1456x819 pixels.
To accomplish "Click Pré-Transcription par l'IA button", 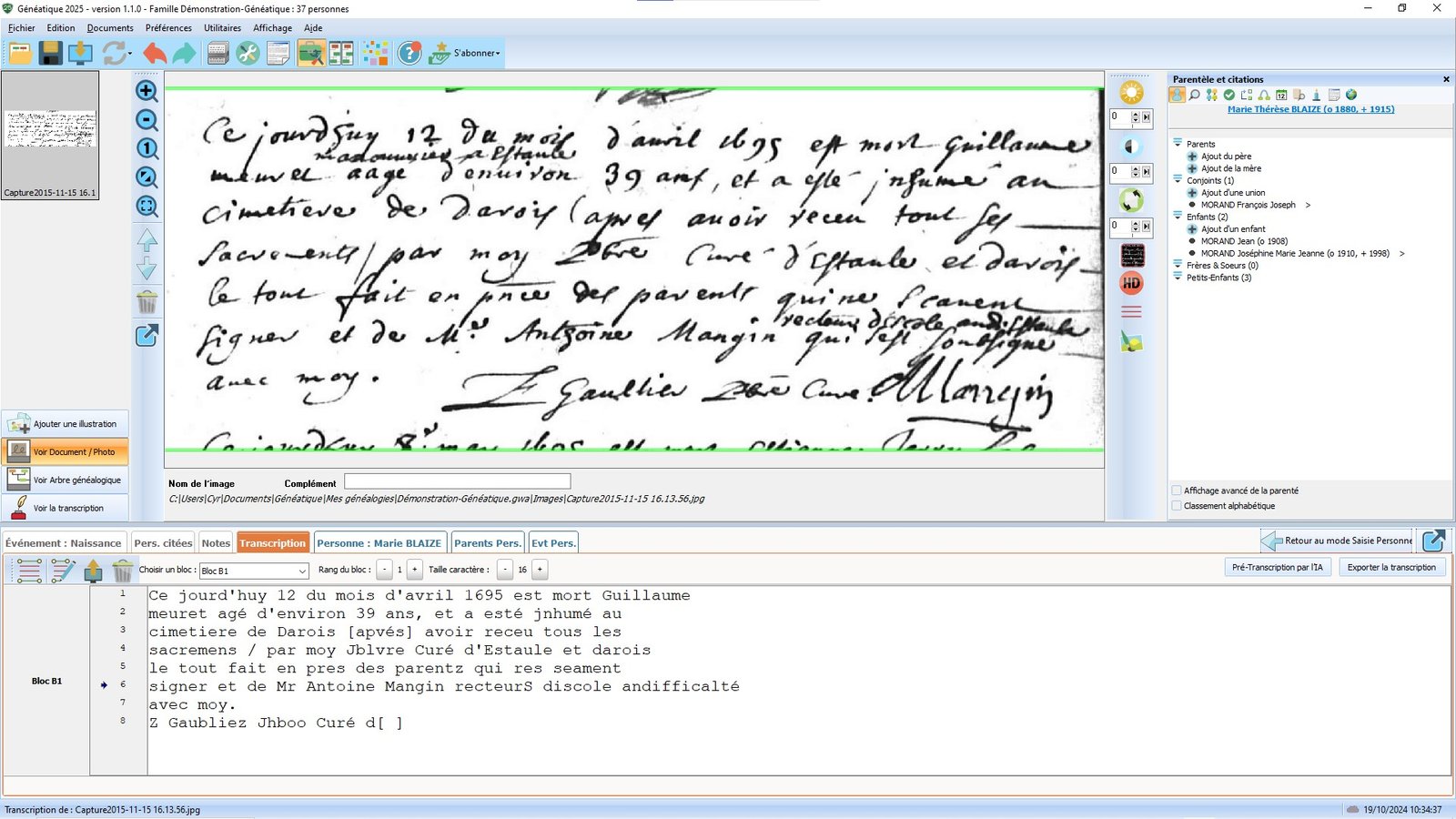I will [x=1277, y=567].
